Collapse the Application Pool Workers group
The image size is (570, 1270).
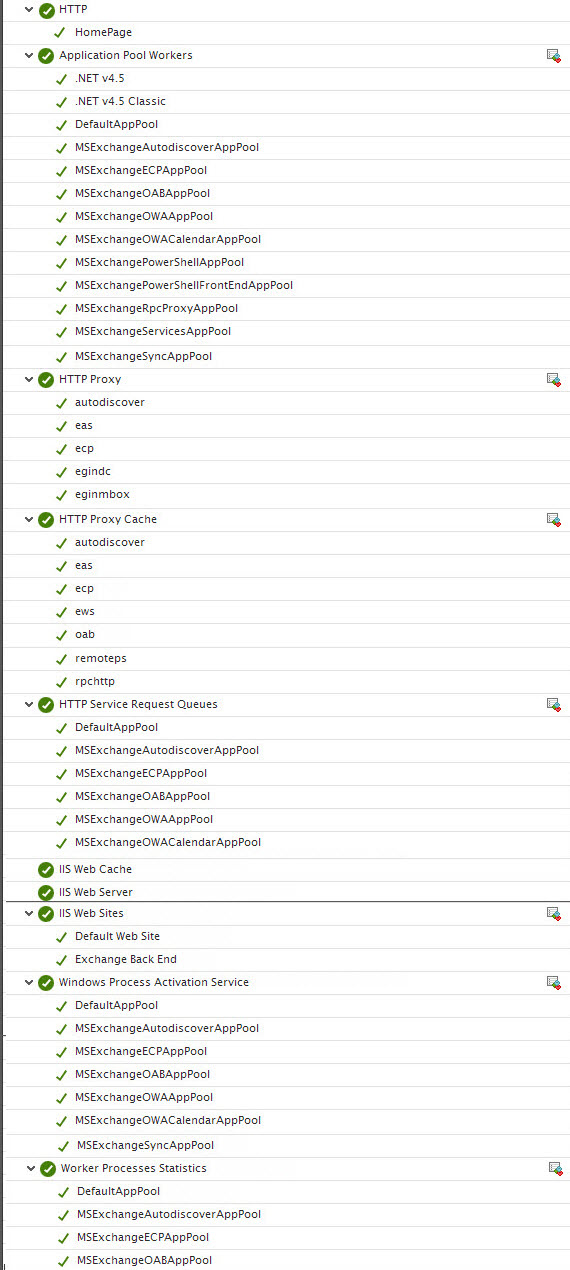[x=29, y=56]
